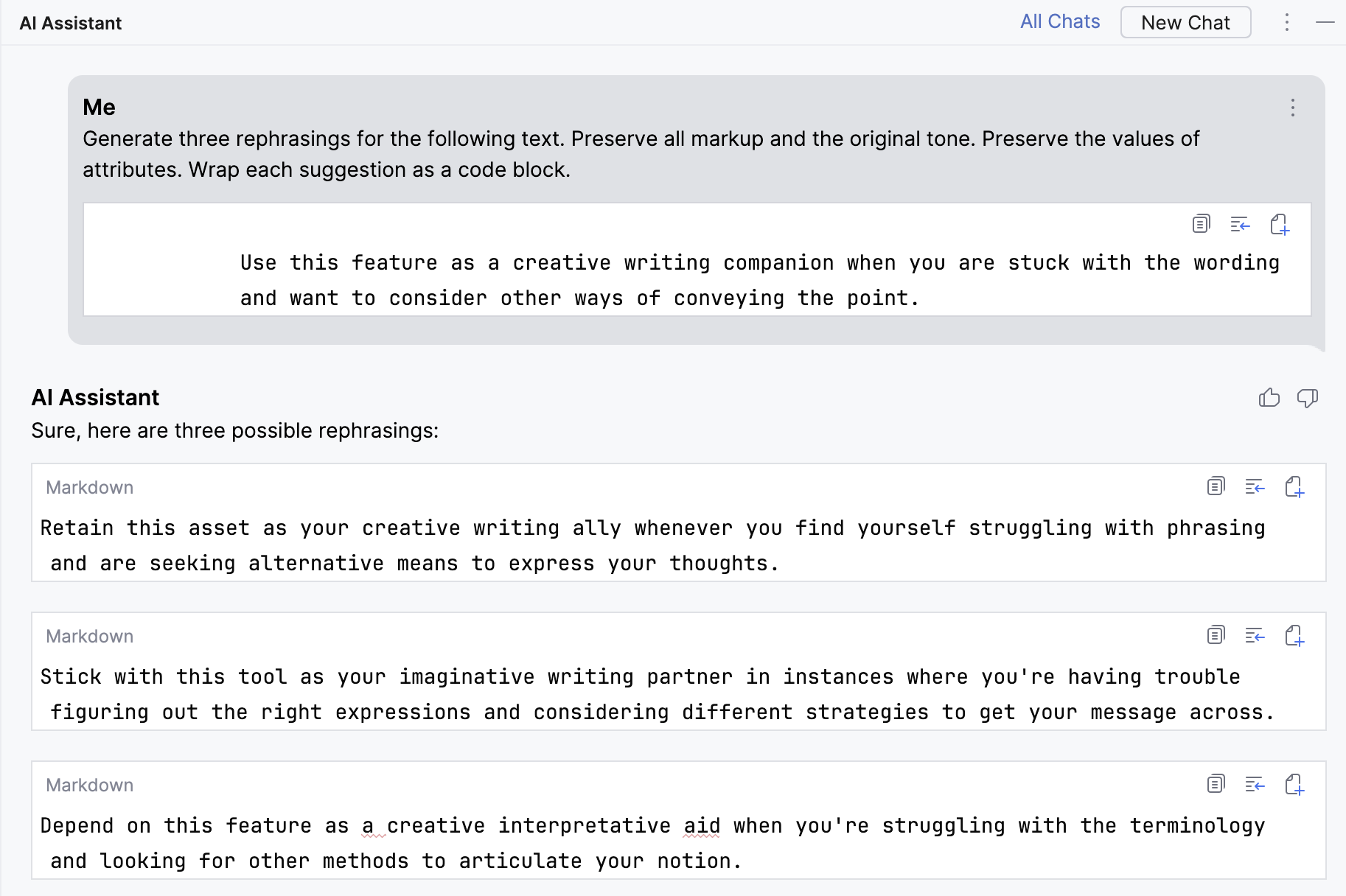The image size is (1346, 896).
Task: Create a new file from the second Markdown snippet
Action: coord(1294,636)
